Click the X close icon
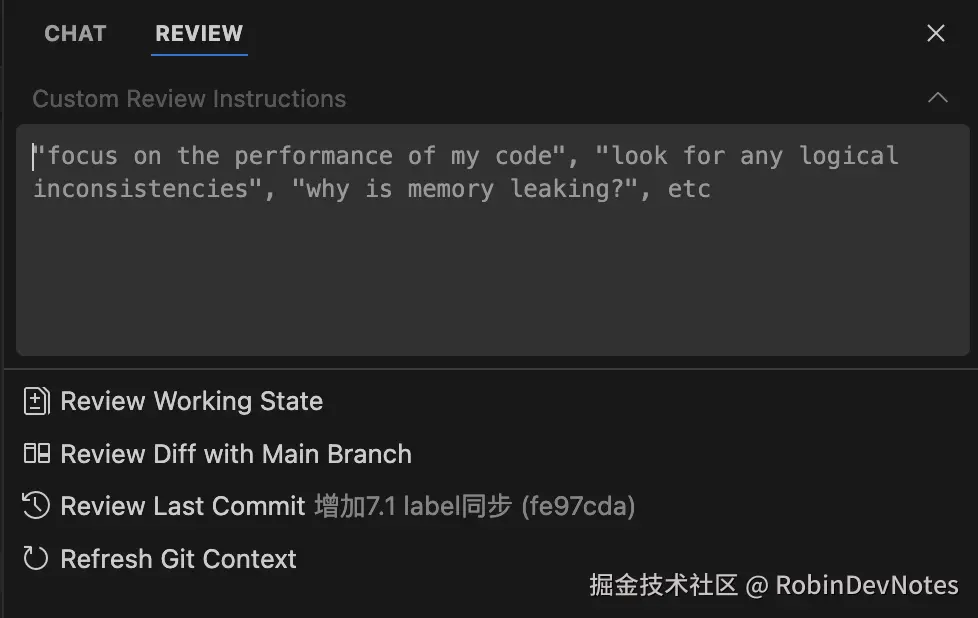The width and height of the screenshot is (978, 618). point(935,33)
